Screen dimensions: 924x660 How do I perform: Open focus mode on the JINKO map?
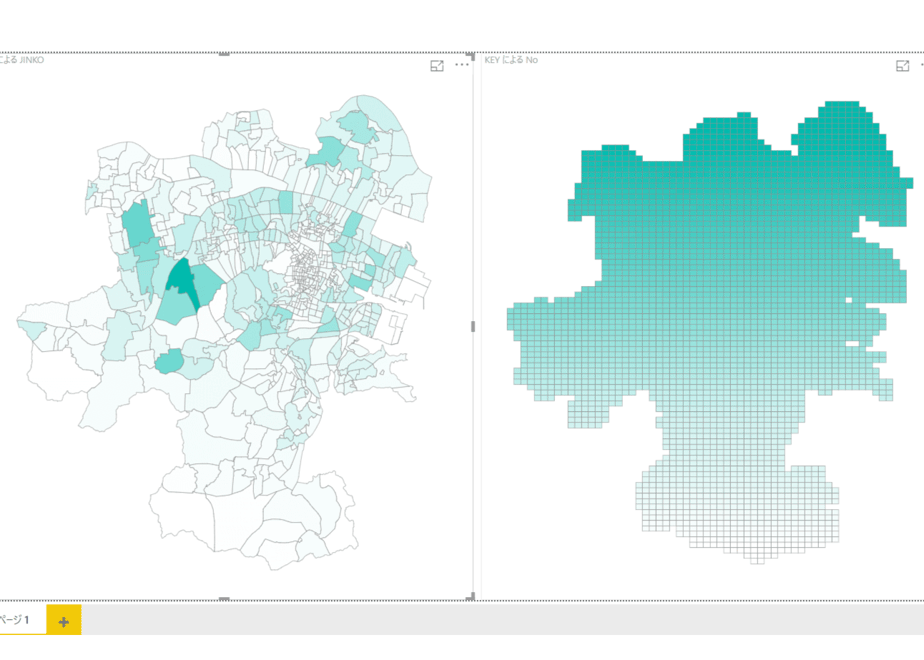pos(437,65)
